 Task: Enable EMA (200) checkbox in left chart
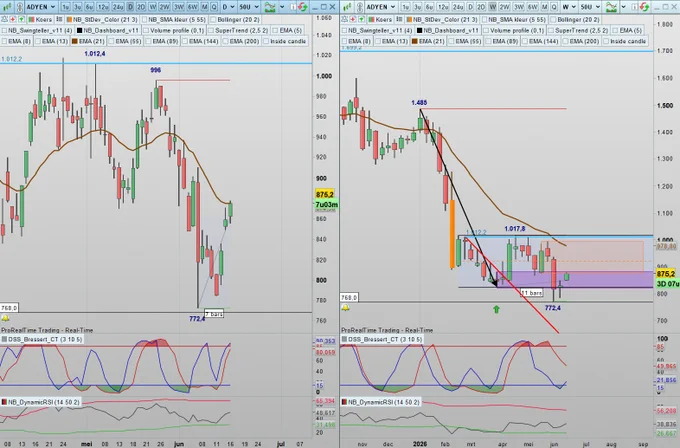(x=226, y=41)
